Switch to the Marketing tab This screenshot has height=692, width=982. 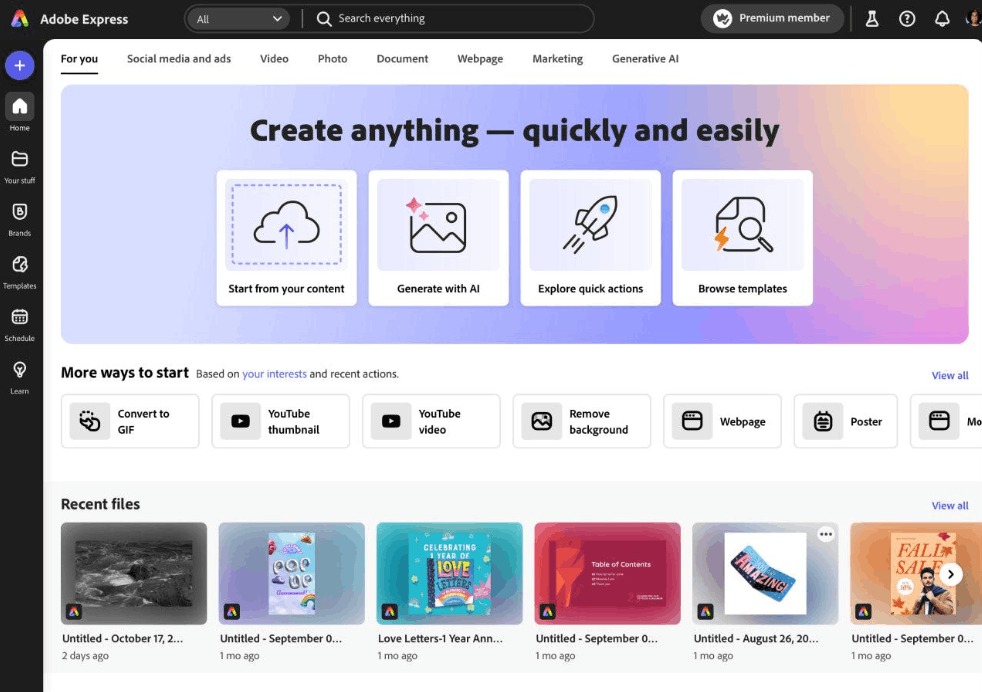click(x=557, y=59)
